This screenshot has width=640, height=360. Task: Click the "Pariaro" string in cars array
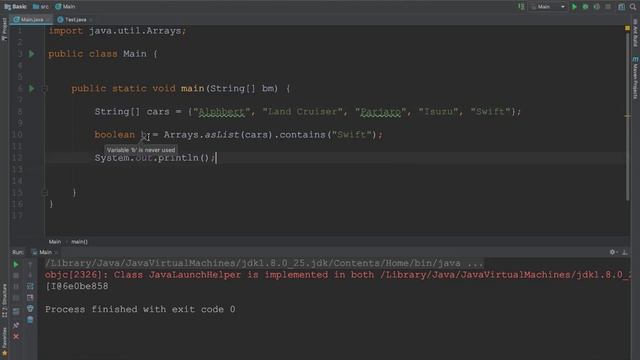click(381, 111)
